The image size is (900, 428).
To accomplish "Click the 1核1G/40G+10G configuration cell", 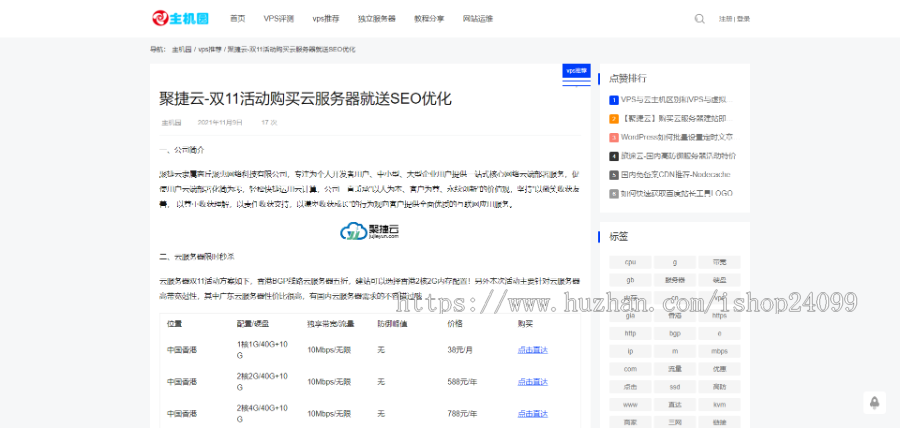I will click(262, 350).
